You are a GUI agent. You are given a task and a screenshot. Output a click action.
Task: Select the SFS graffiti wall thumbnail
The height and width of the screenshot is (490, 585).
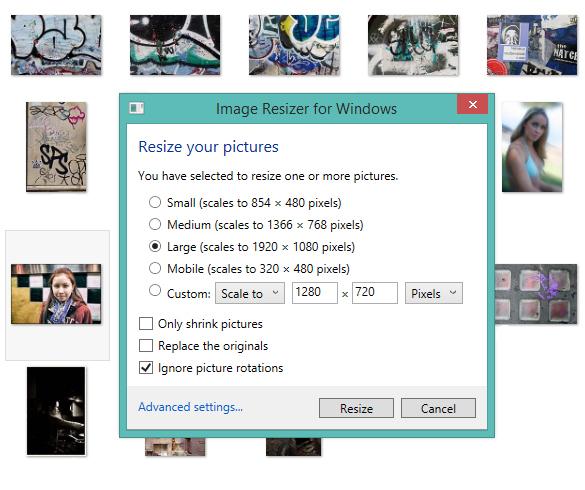(56, 147)
